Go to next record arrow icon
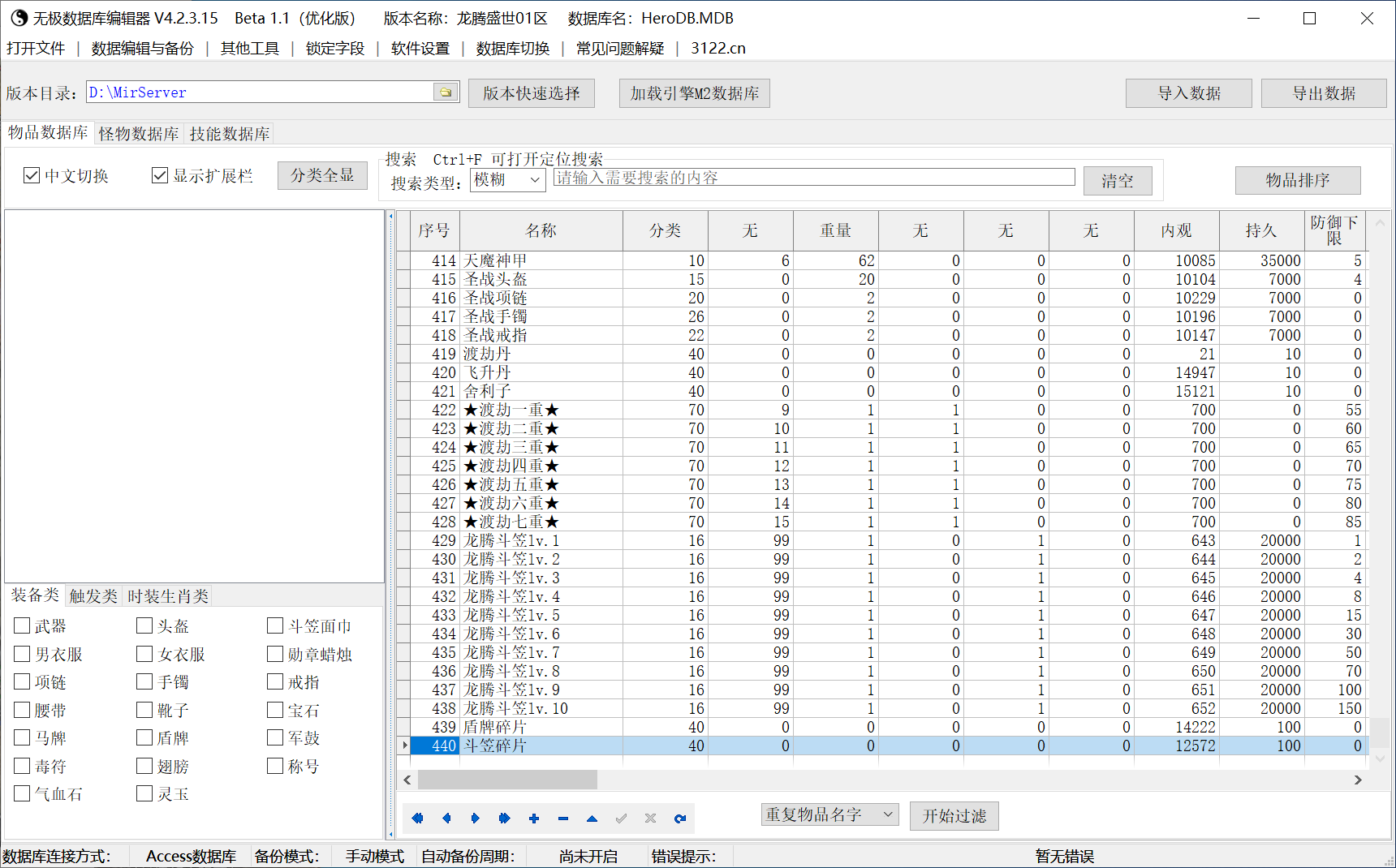The width and height of the screenshot is (1396, 868). [x=476, y=819]
